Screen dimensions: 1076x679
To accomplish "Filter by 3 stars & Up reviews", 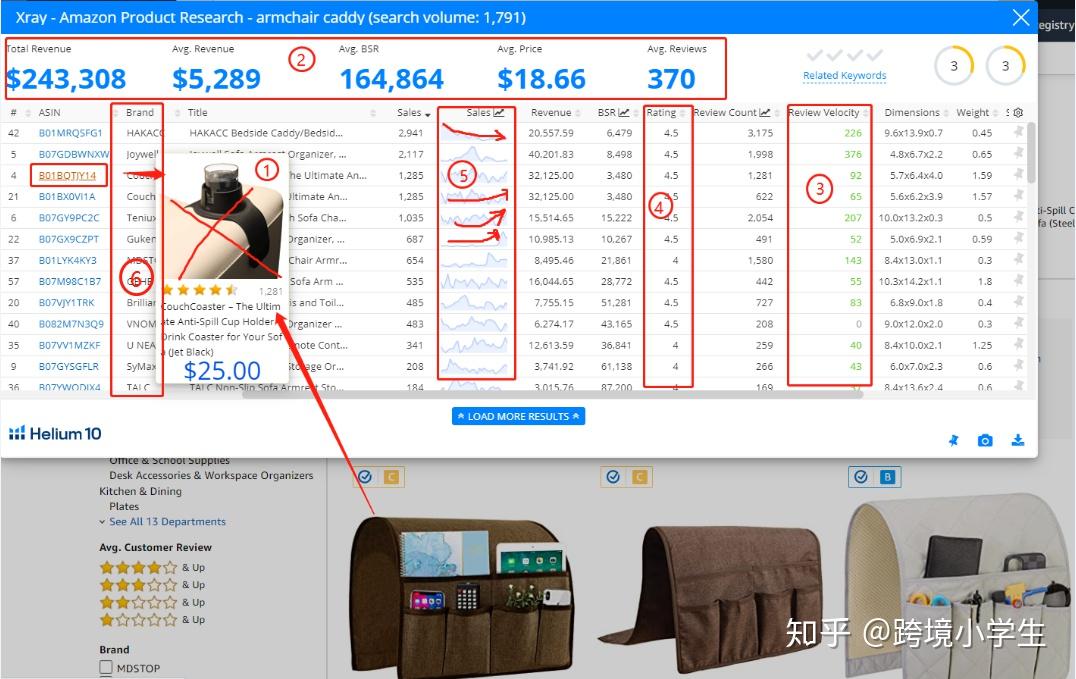I will coord(152,585).
